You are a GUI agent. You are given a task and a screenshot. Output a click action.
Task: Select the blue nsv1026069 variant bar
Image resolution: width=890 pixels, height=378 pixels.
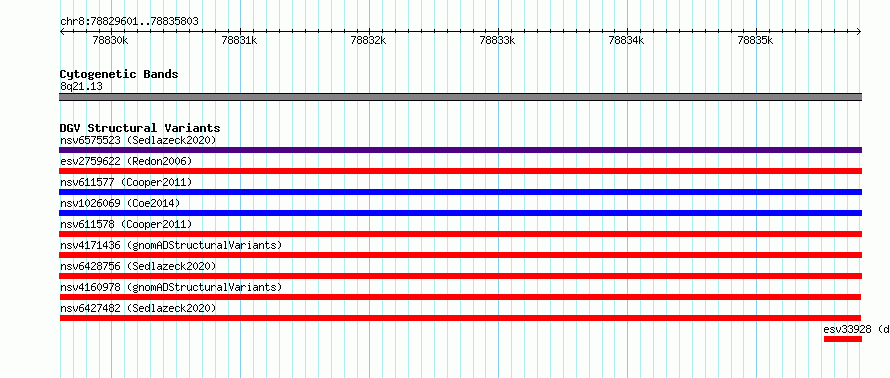coord(460,213)
